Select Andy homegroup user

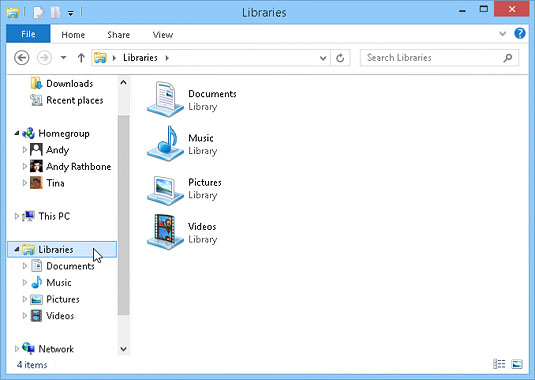(49, 150)
